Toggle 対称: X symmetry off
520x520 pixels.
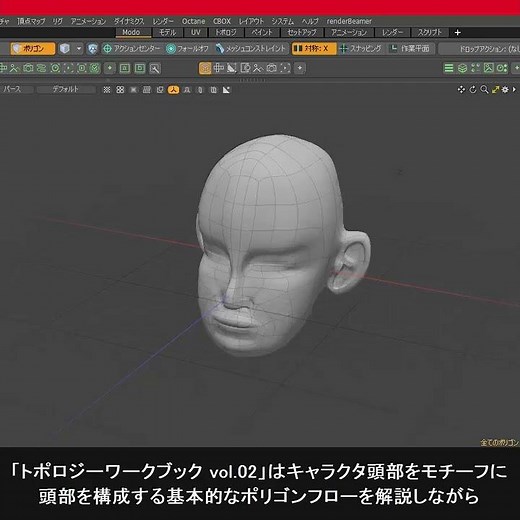pyautogui.click(x=313, y=49)
